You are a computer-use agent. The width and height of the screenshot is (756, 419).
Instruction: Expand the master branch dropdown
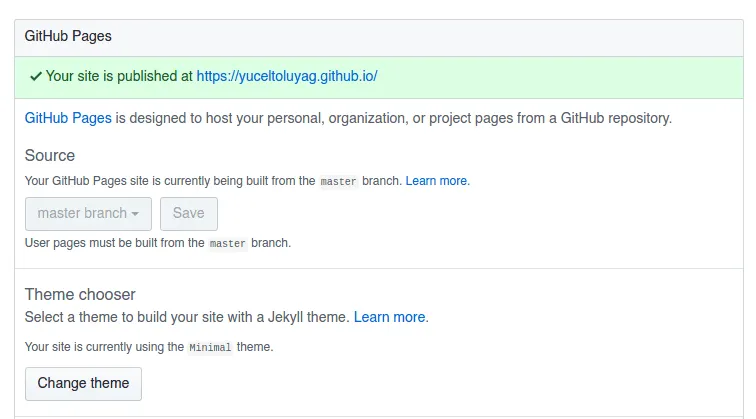[x=88, y=214]
